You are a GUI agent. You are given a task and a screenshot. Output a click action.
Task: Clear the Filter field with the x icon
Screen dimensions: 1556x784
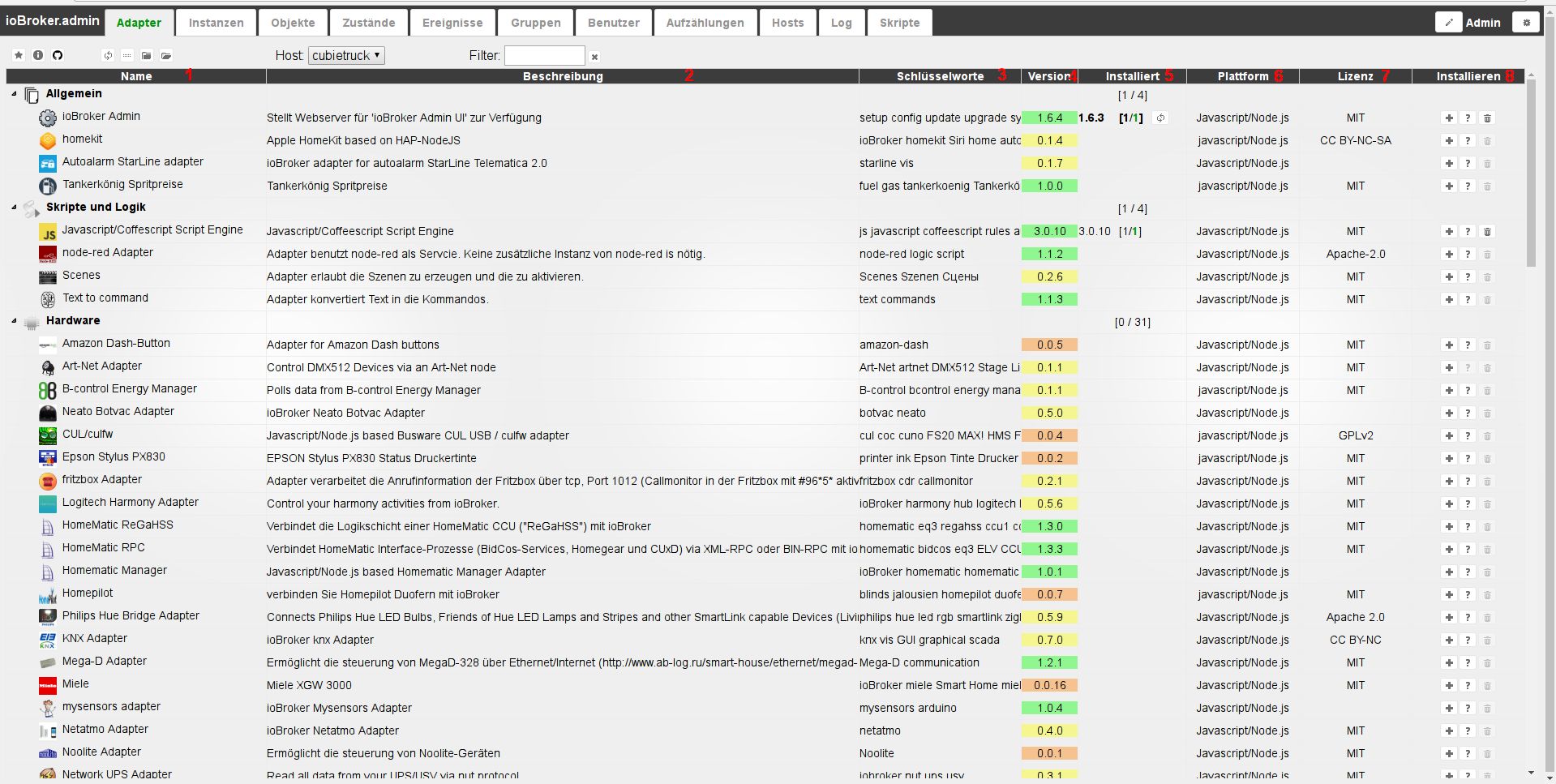pos(594,57)
